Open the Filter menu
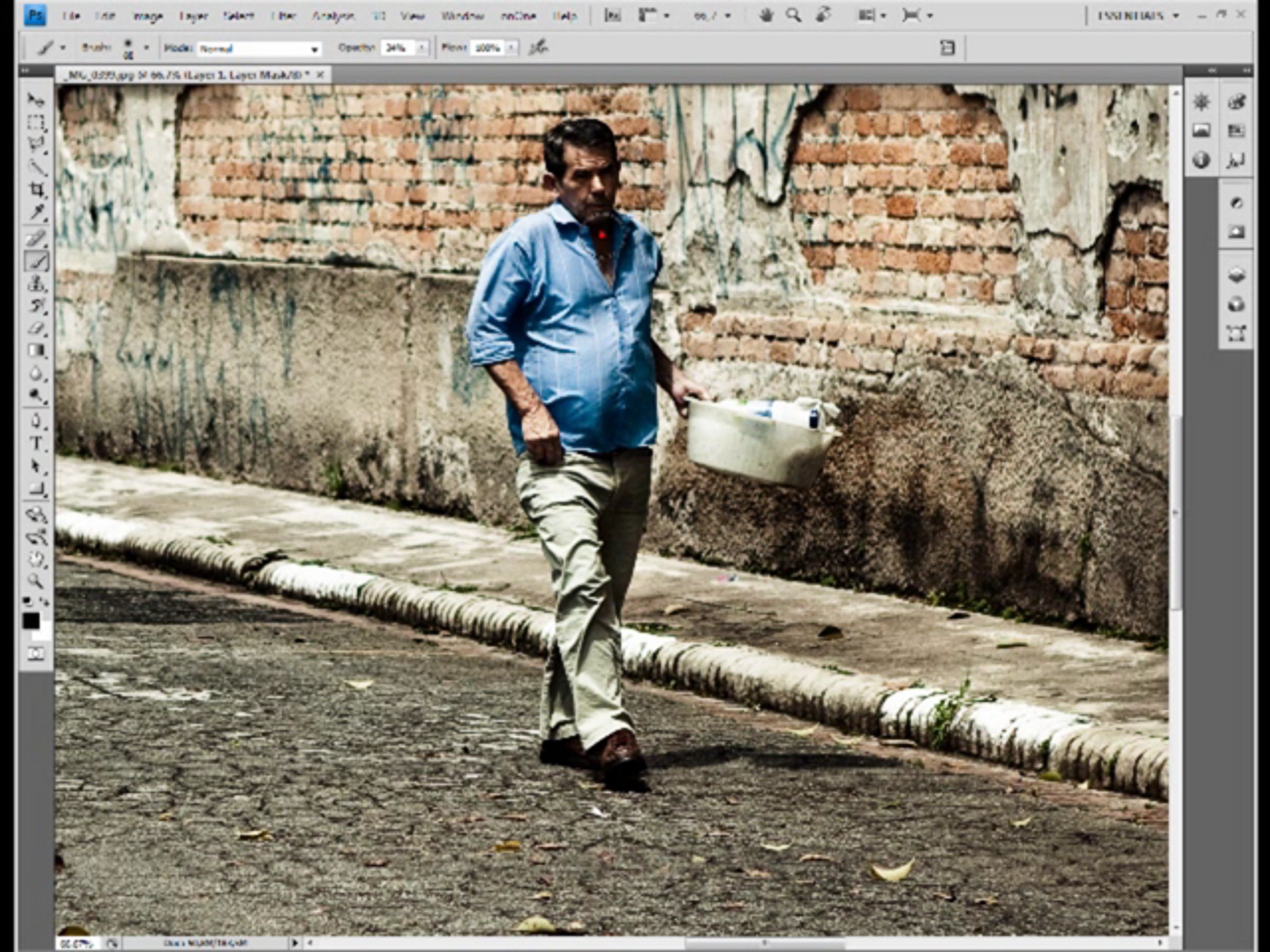The image size is (1270, 952). pyautogui.click(x=283, y=16)
